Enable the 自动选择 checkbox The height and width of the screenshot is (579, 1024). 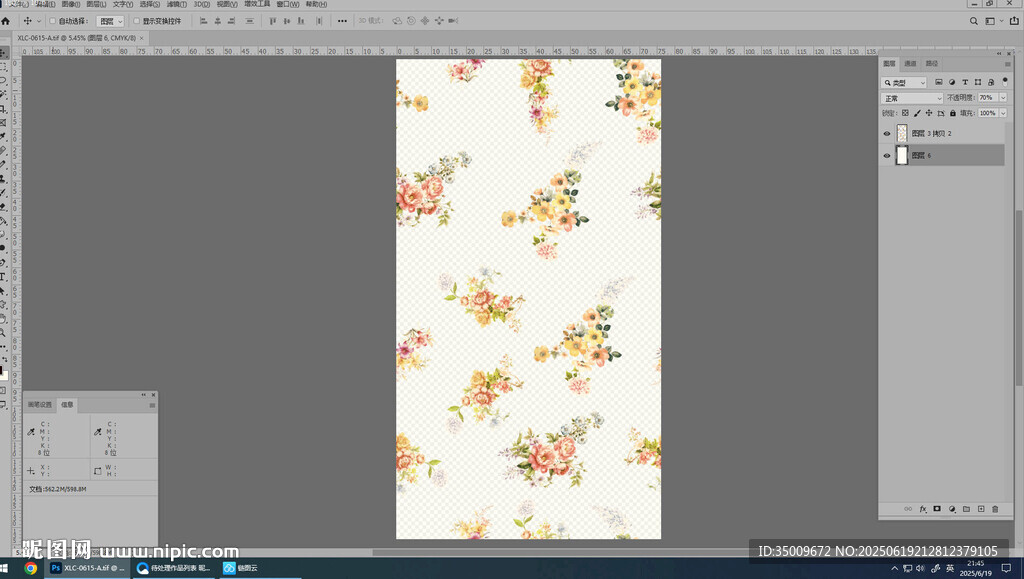[x=53, y=21]
